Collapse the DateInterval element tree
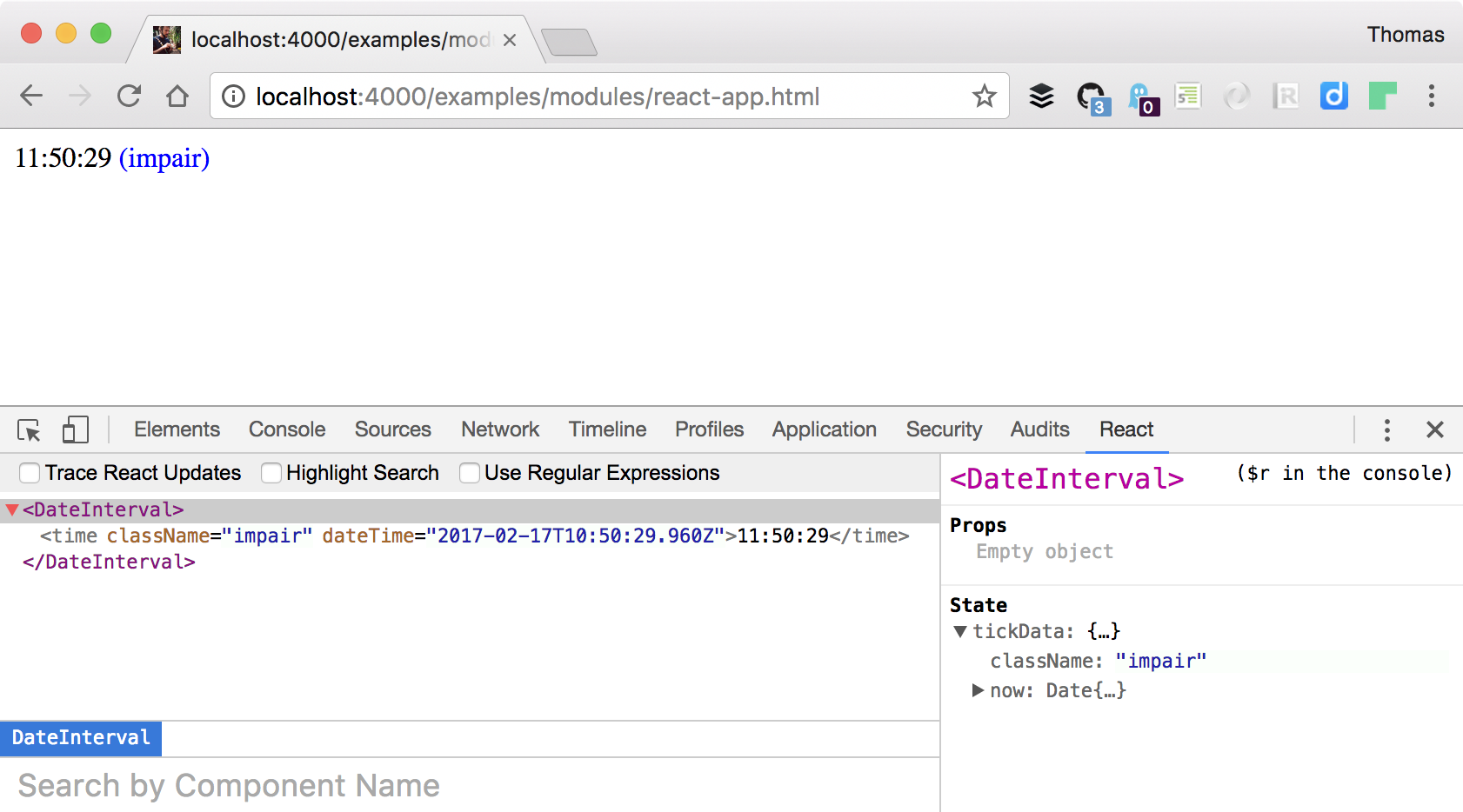The height and width of the screenshot is (812, 1463). [x=11, y=509]
